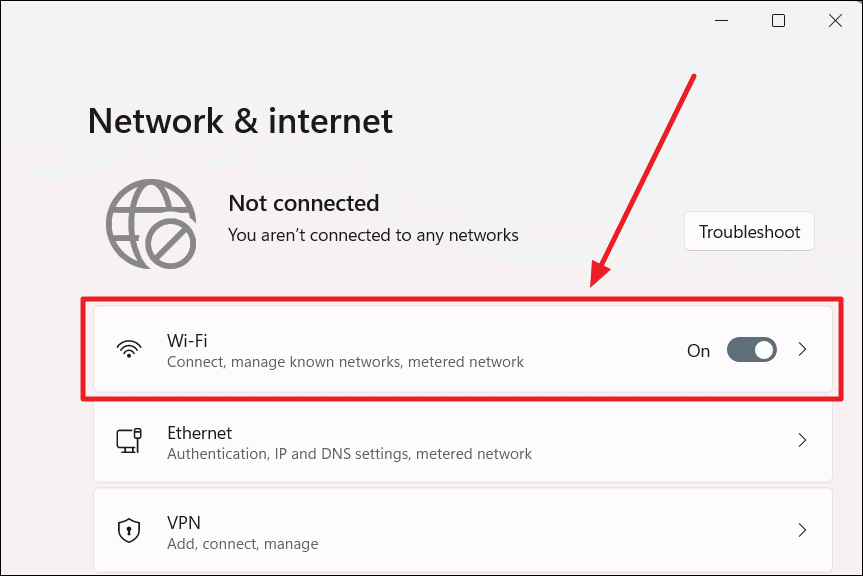Click the VPN shield icon

point(130,529)
